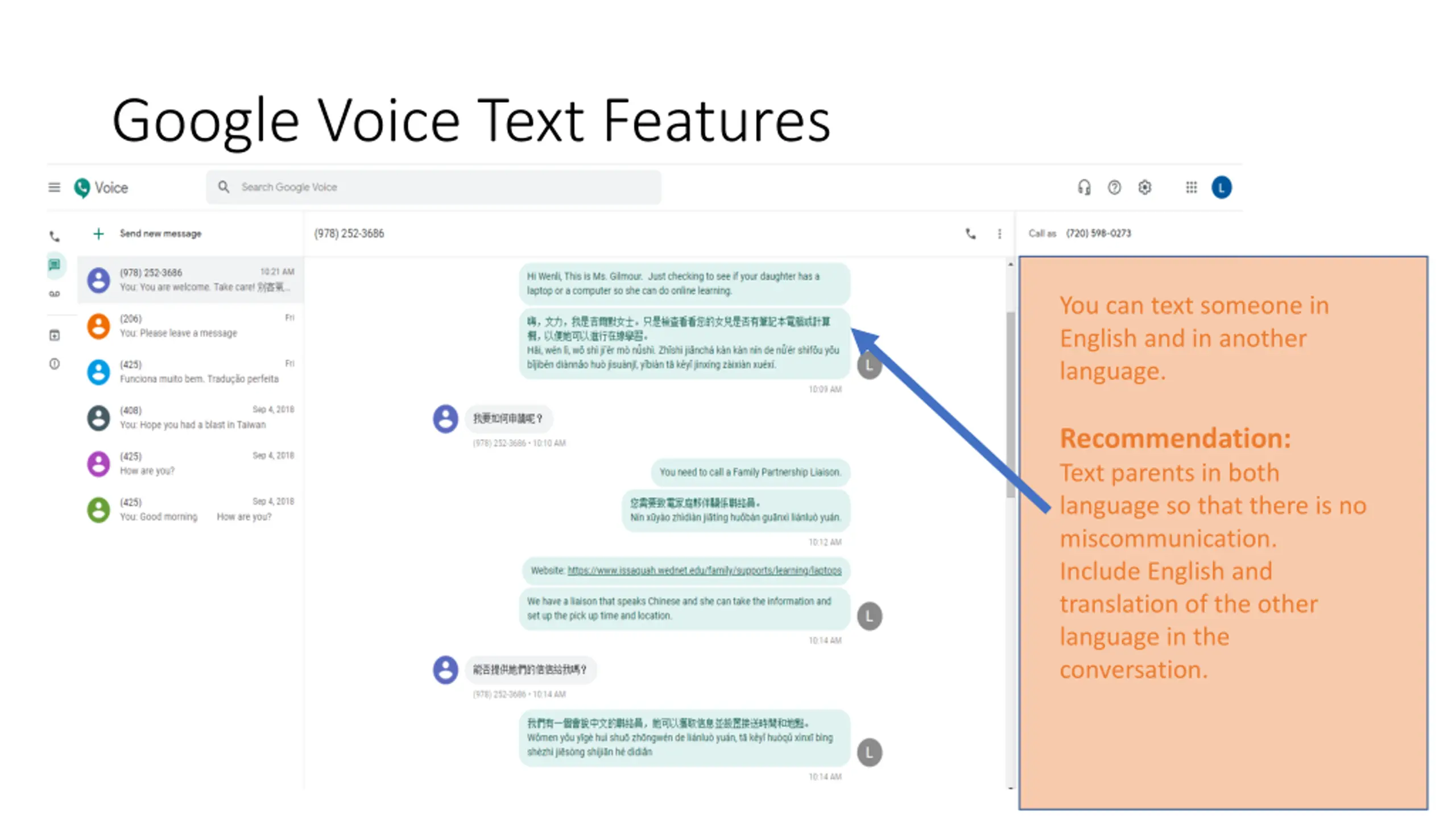
Task: Click the headset audio settings icon
Action: click(x=1084, y=187)
